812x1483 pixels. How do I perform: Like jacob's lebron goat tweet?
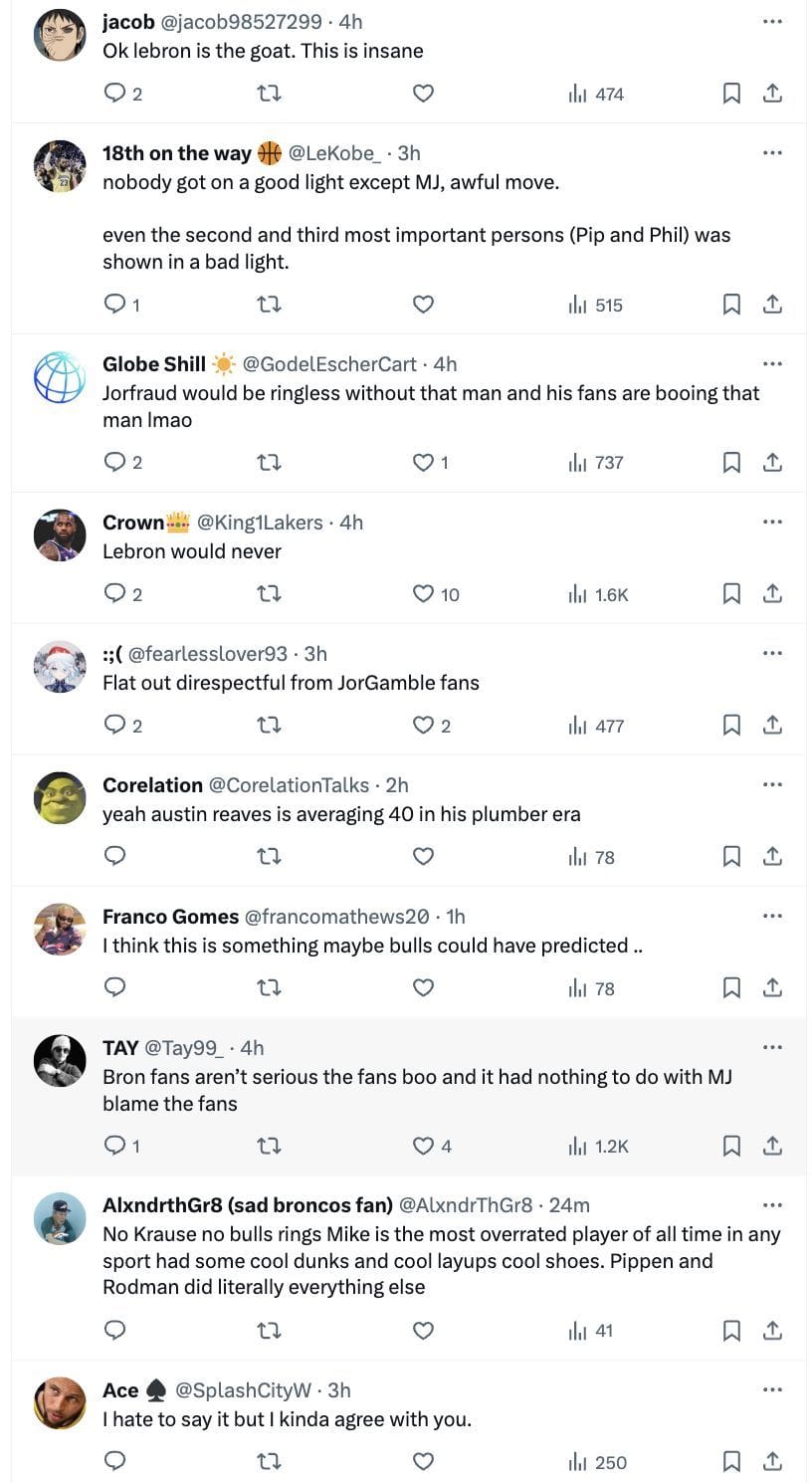pos(423,94)
